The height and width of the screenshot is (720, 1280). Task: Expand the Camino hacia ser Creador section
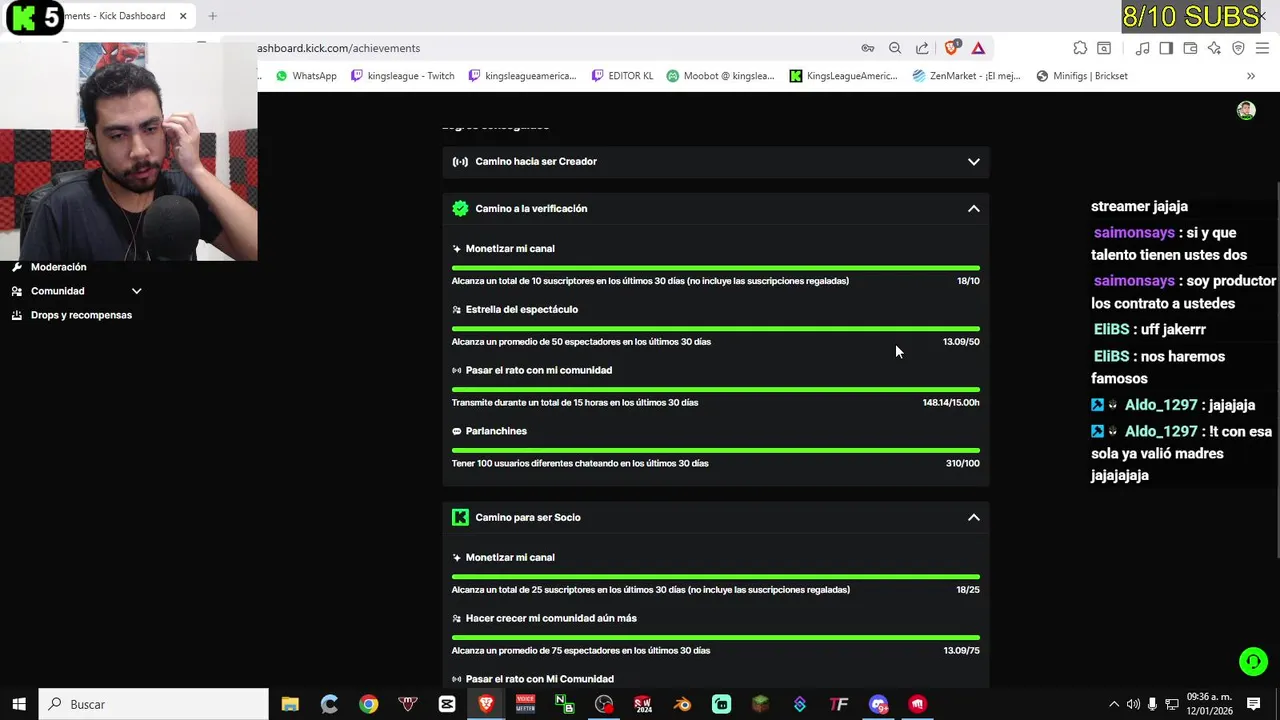[973, 162]
